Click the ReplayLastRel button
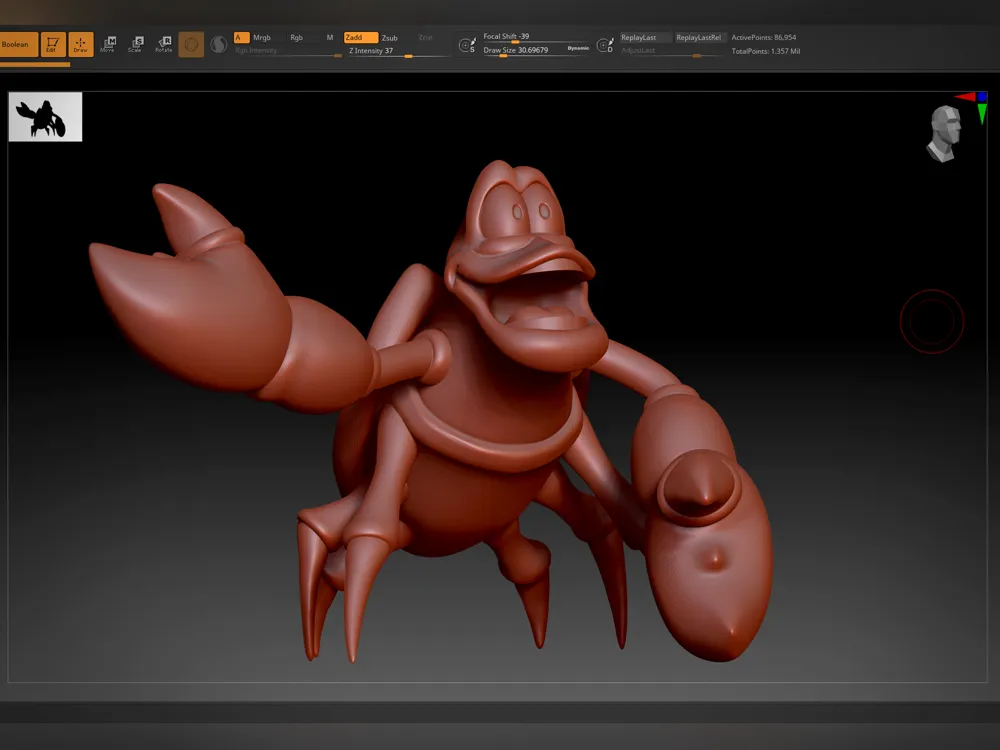1000x750 pixels. click(x=699, y=38)
